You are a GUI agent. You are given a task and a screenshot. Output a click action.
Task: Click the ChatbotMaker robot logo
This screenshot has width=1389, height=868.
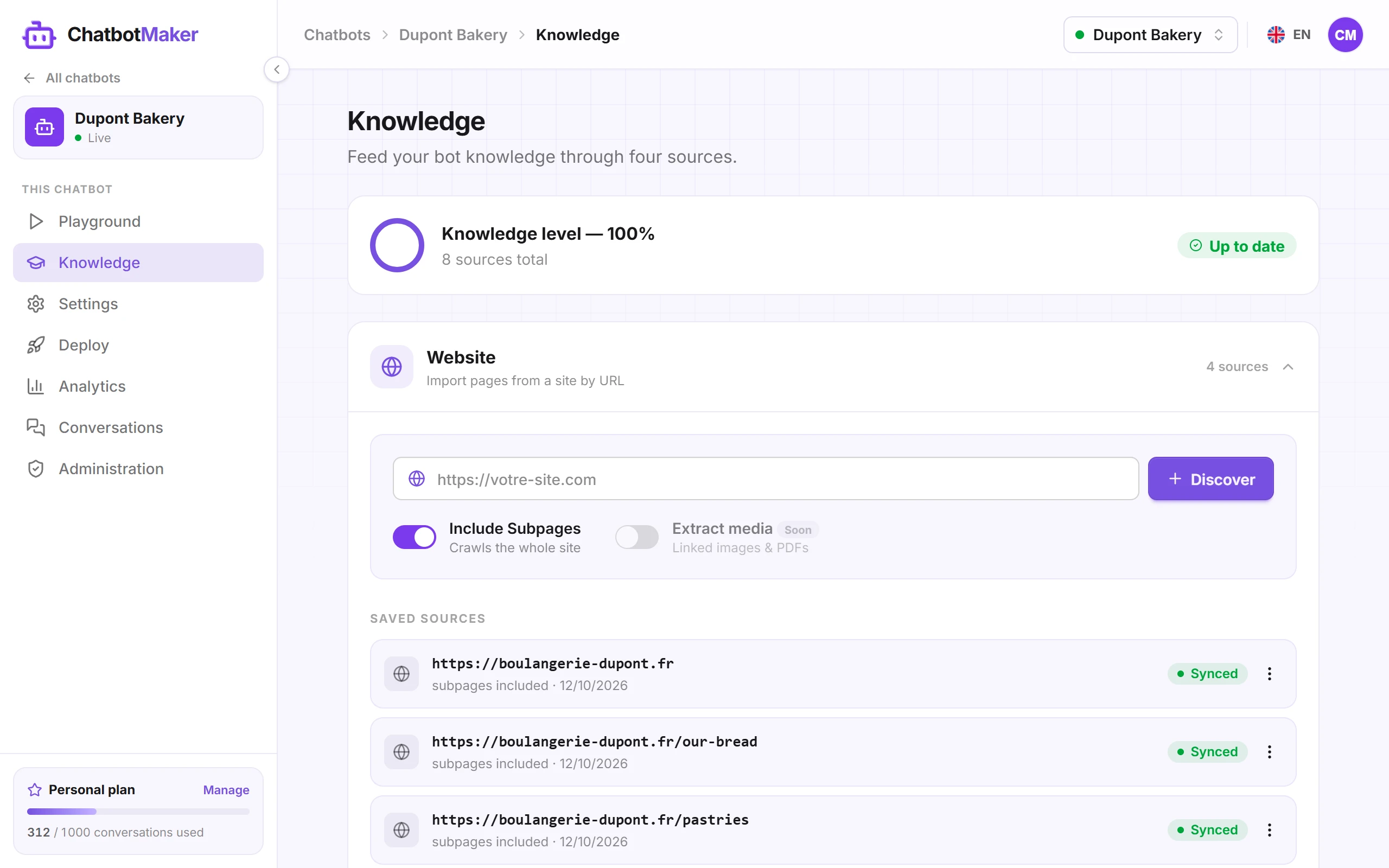39,35
